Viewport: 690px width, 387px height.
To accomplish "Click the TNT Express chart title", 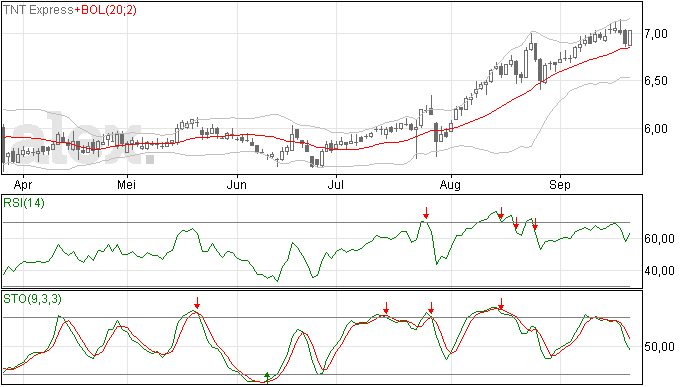I will click(38, 10).
